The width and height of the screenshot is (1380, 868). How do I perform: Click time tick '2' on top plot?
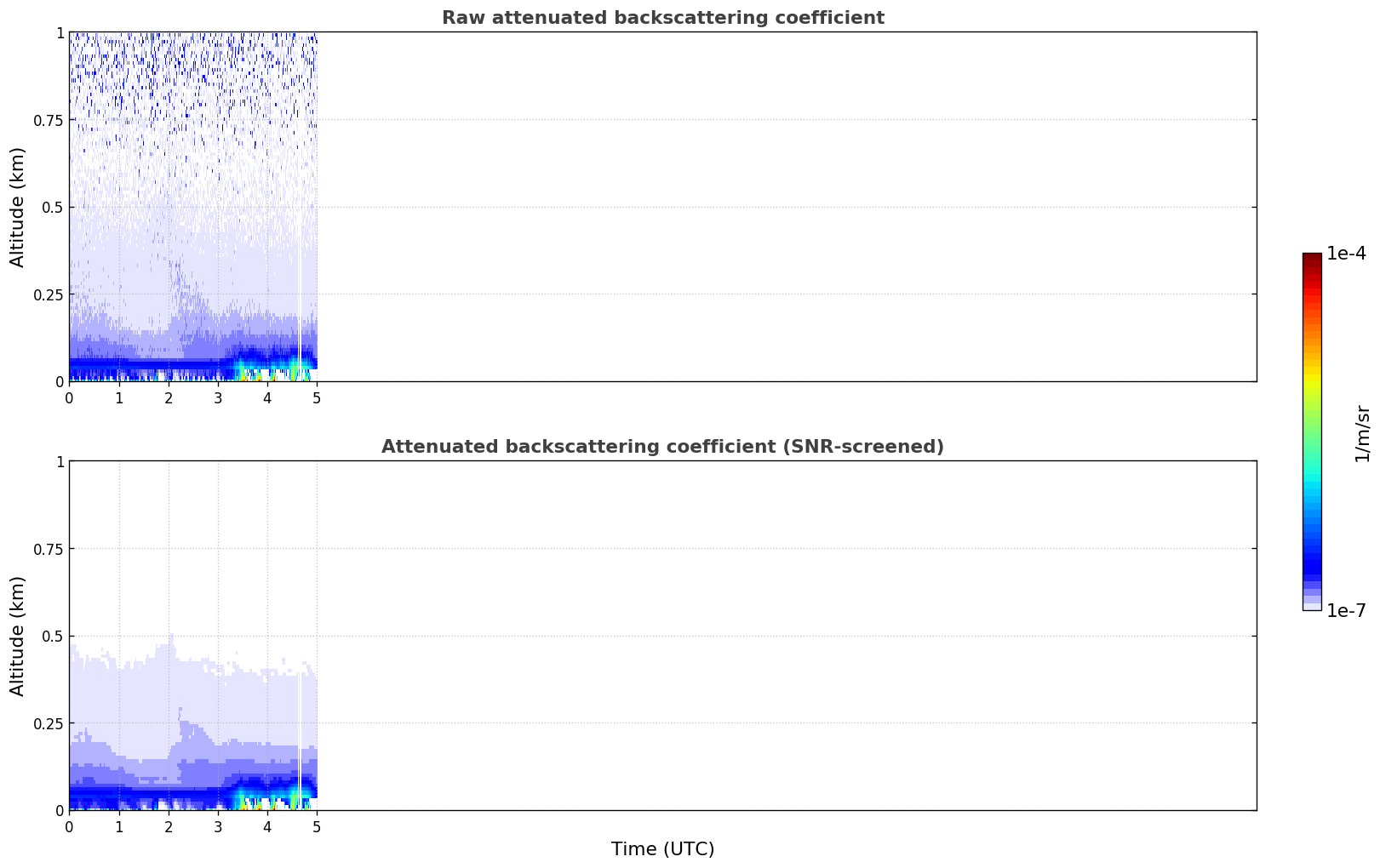169,397
